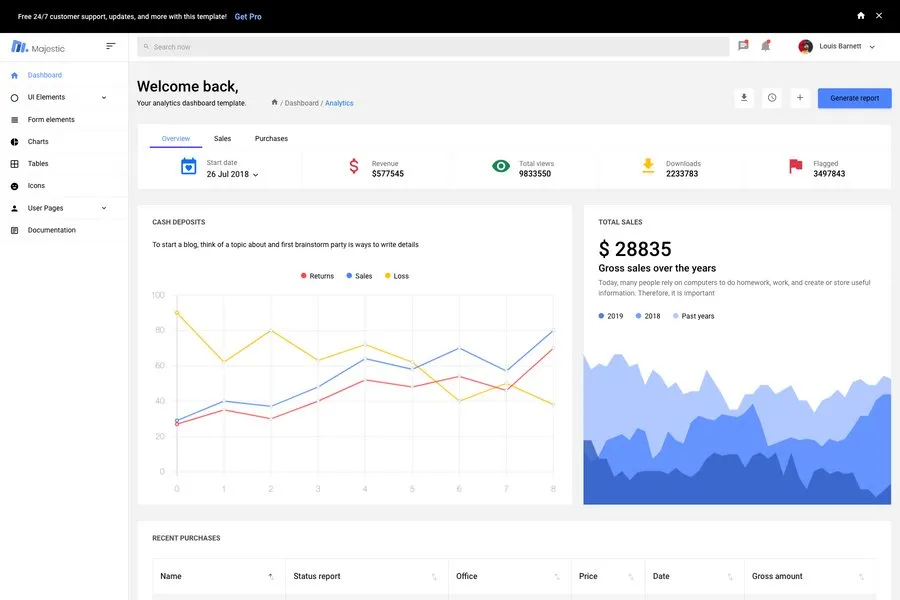Click the home icon in top banner
This screenshot has width=900, height=600.
tap(861, 16)
